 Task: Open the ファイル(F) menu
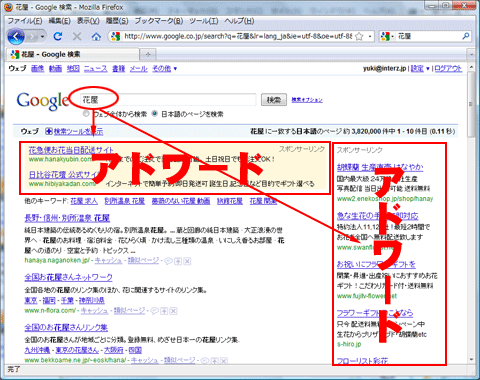point(25,21)
